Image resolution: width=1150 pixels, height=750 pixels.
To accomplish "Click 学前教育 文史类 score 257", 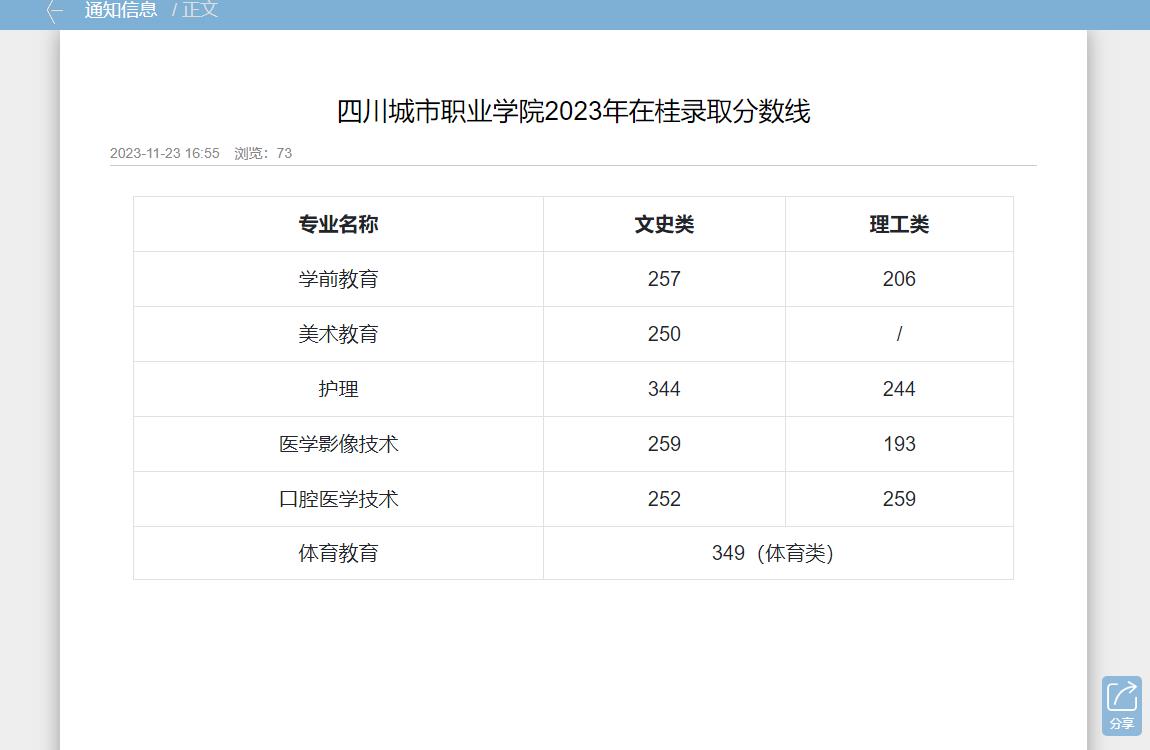I will [664, 279].
